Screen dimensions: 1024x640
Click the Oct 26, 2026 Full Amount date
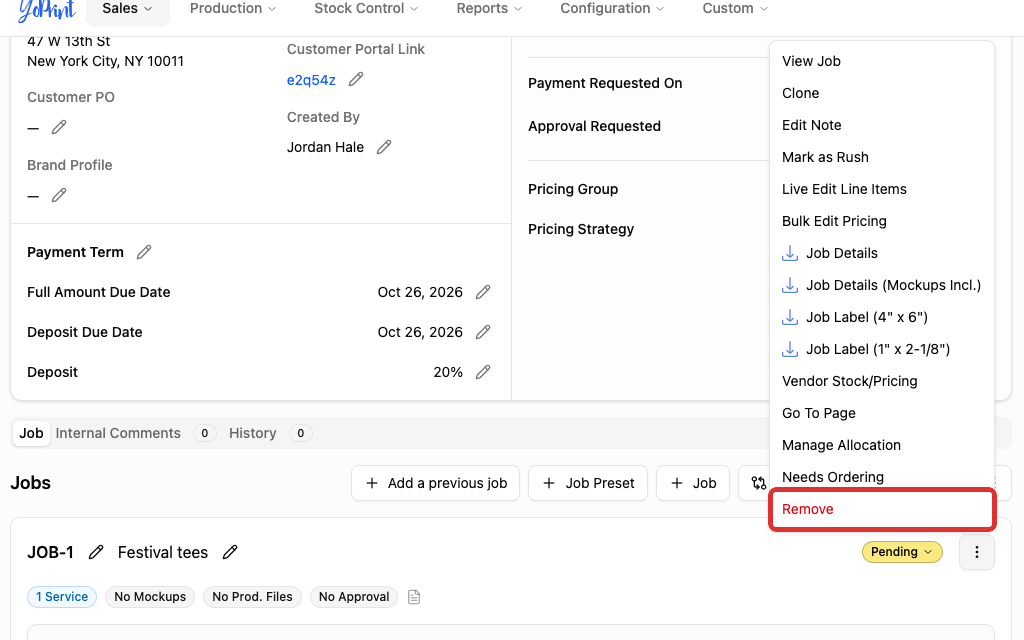[x=420, y=292]
